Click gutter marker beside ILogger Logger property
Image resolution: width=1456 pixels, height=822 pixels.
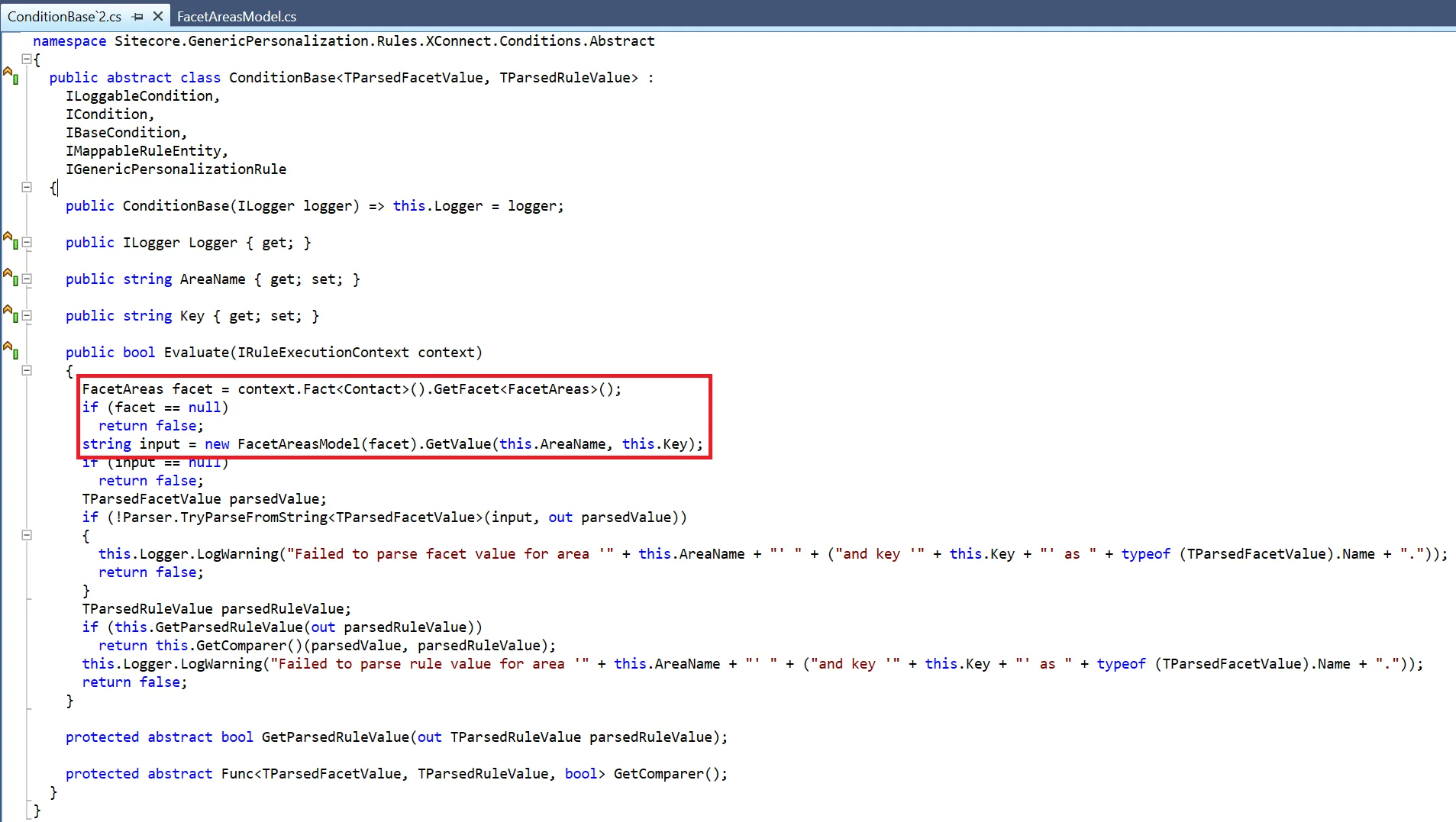coord(11,240)
